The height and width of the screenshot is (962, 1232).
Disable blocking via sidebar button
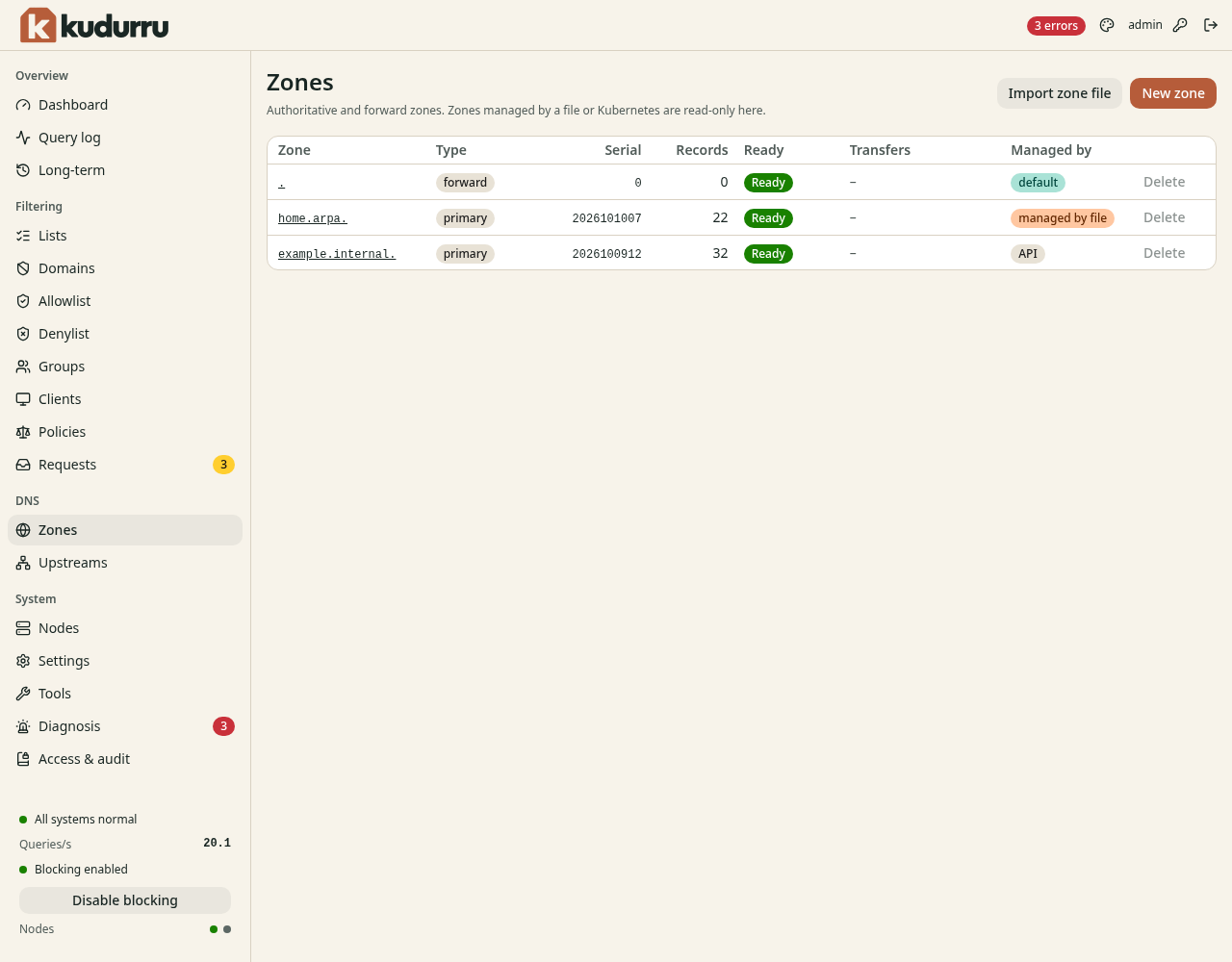pos(125,900)
